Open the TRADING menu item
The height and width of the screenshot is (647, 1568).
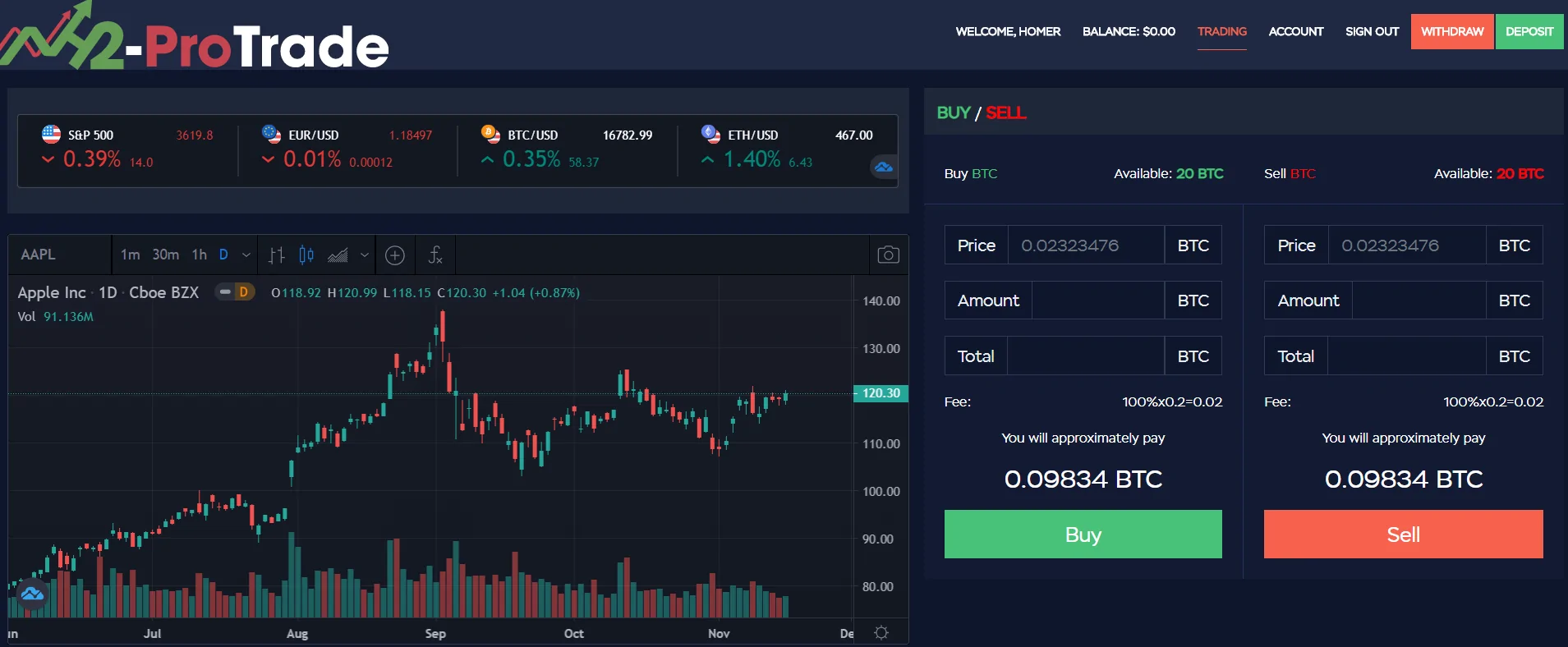1222,32
